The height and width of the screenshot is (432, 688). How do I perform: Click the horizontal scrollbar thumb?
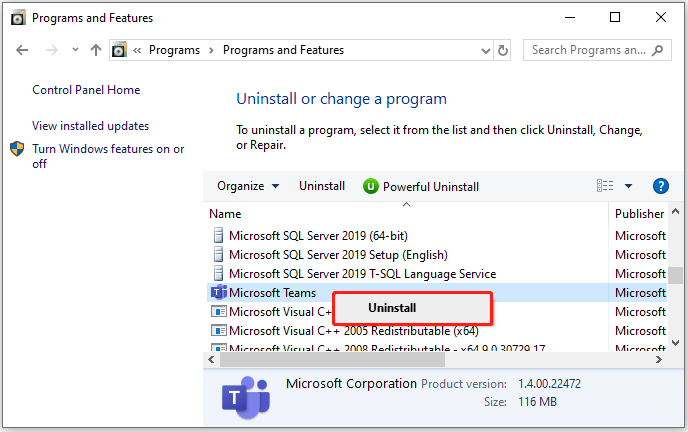(x=332, y=360)
